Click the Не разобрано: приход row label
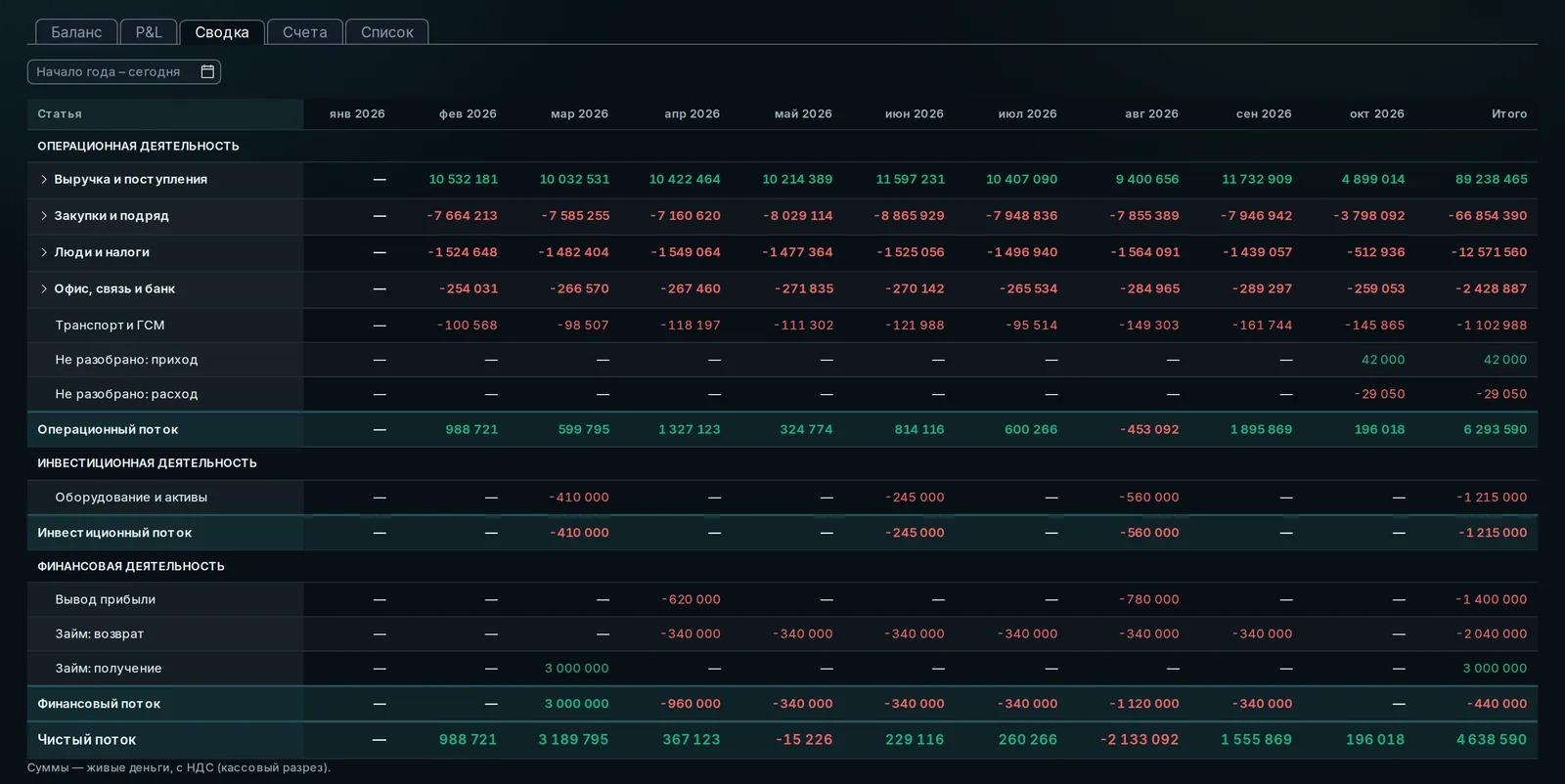1565x784 pixels. click(126, 360)
